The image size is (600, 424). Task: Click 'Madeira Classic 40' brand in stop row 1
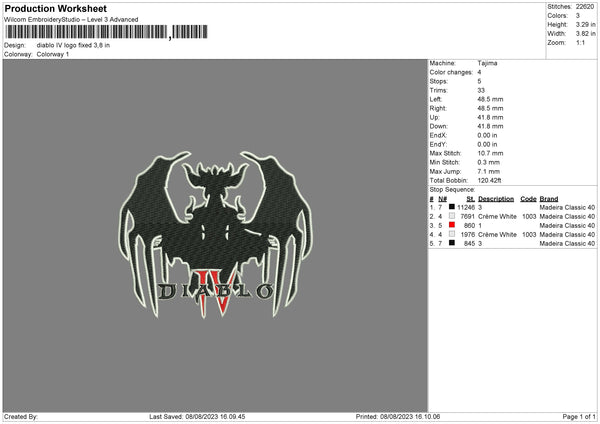click(x=567, y=207)
